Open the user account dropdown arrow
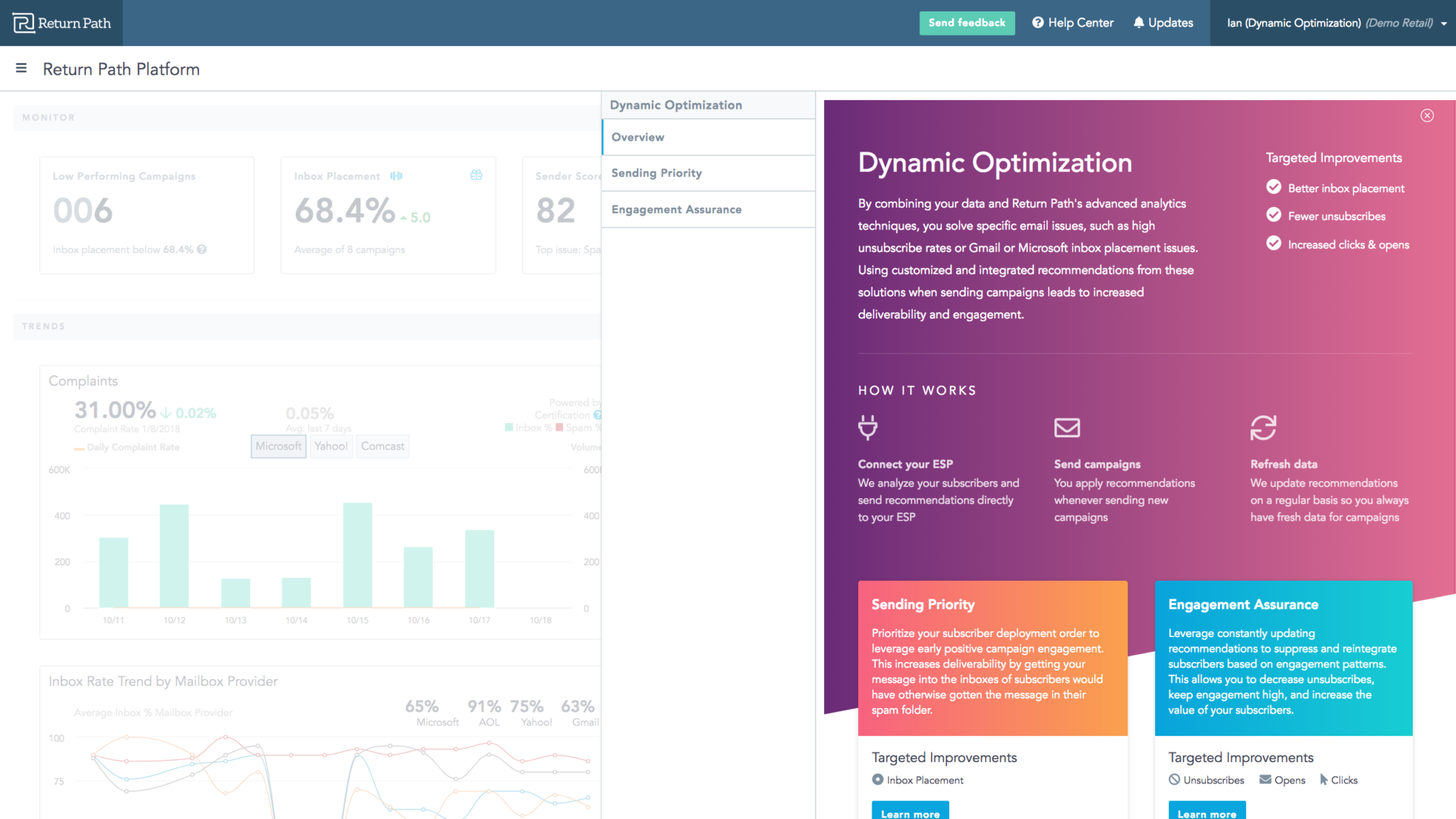The height and width of the screenshot is (819, 1456). click(1444, 23)
